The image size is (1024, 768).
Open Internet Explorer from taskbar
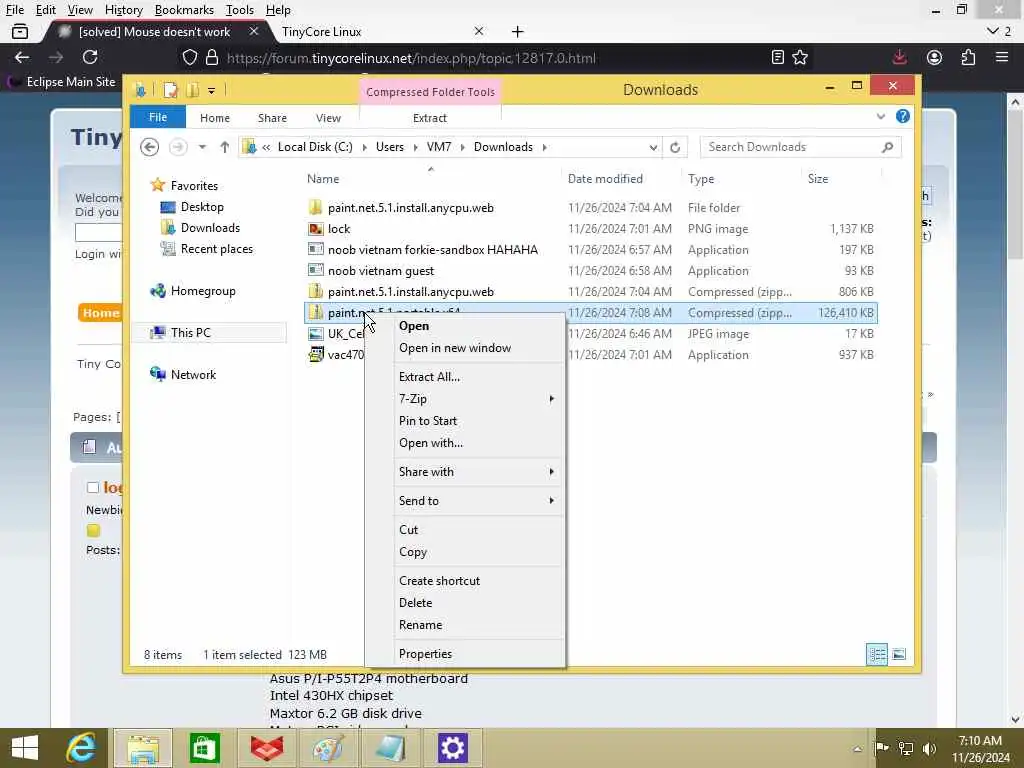click(82, 748)
